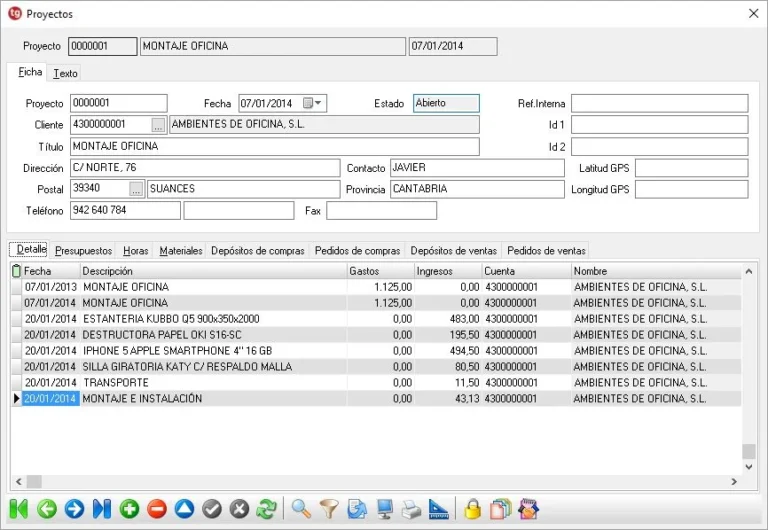This screenshot has width=768, height=530.
Task: Click the Estado field showing Abierto
Action: [x=446, y=103]
